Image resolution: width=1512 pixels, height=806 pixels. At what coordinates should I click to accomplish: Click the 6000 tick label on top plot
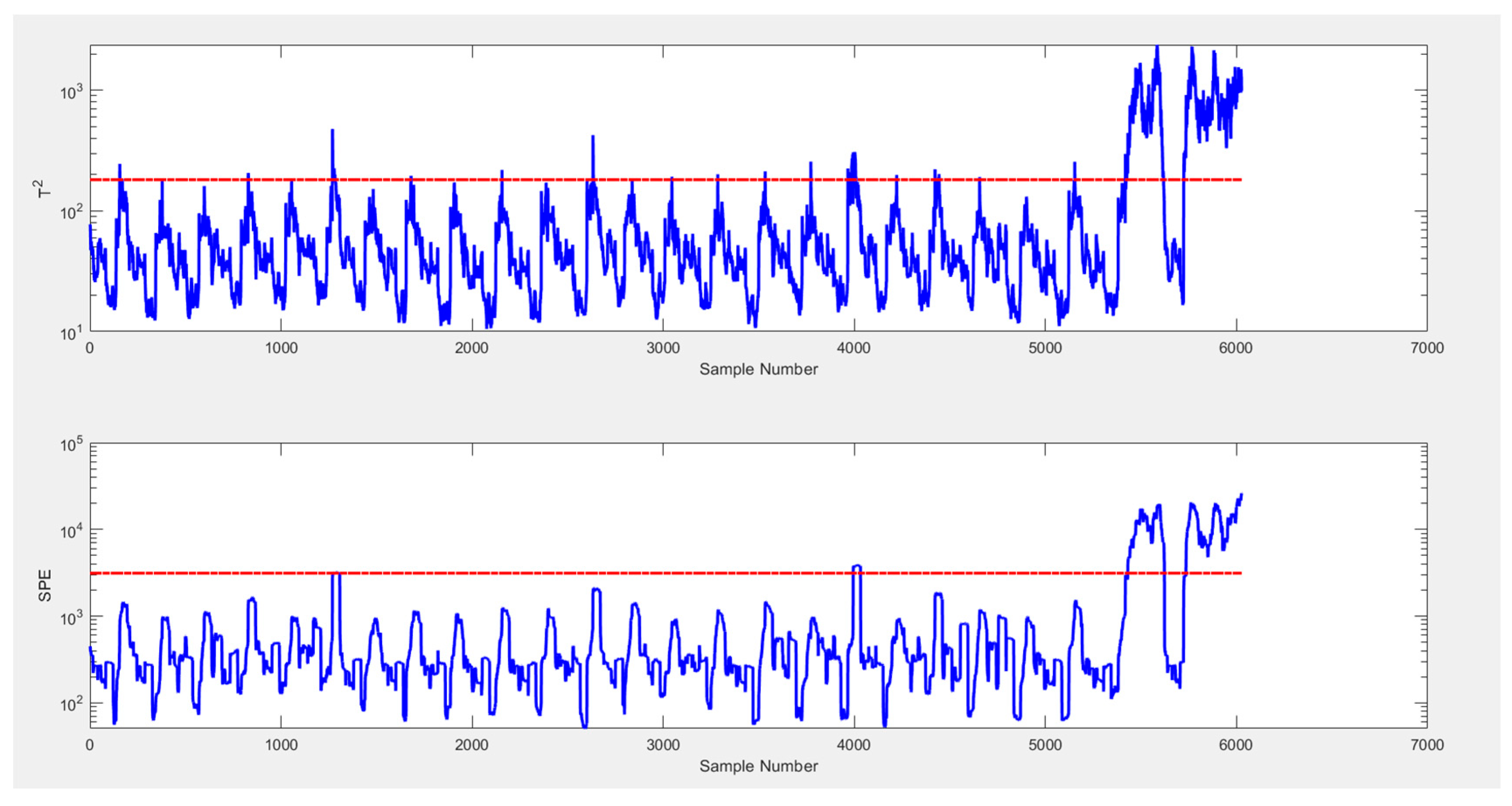click(x=1236, y=348)
